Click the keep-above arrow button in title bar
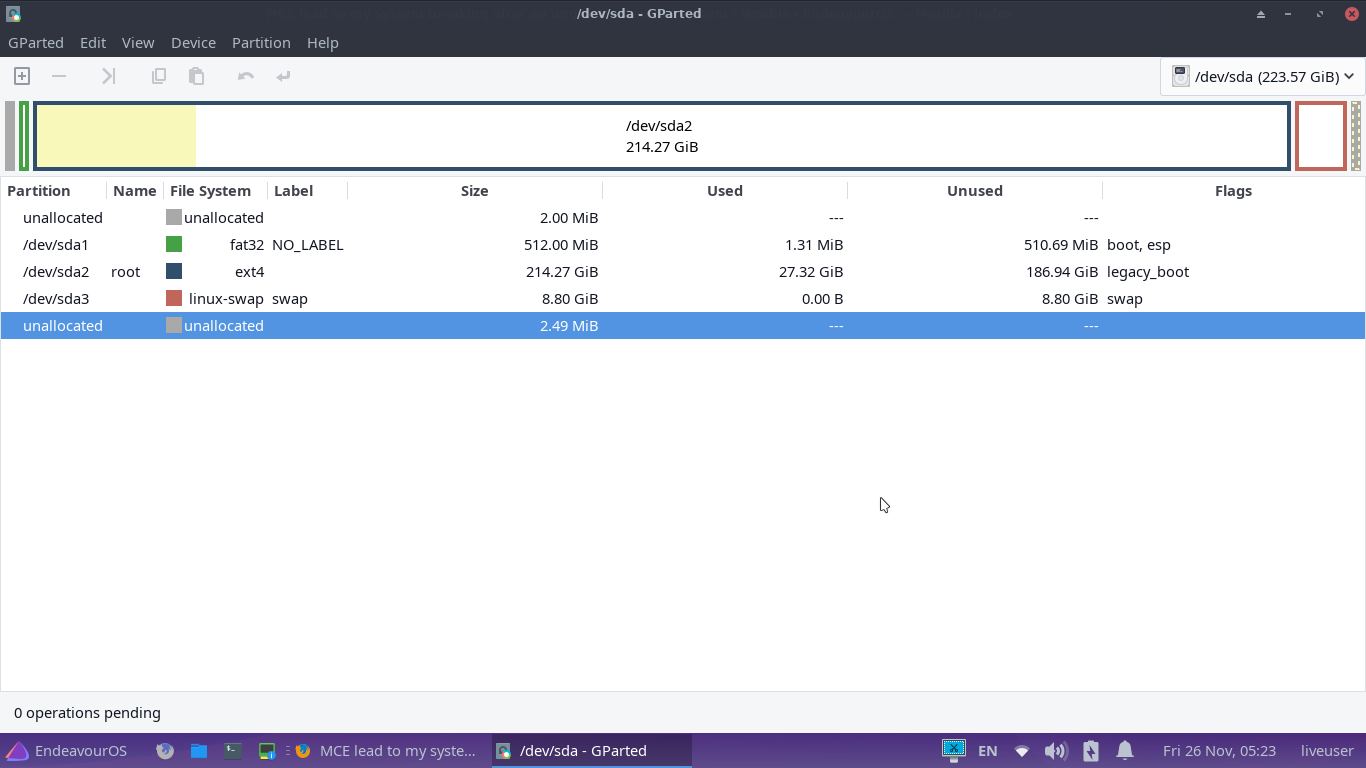 point(1261,14)
